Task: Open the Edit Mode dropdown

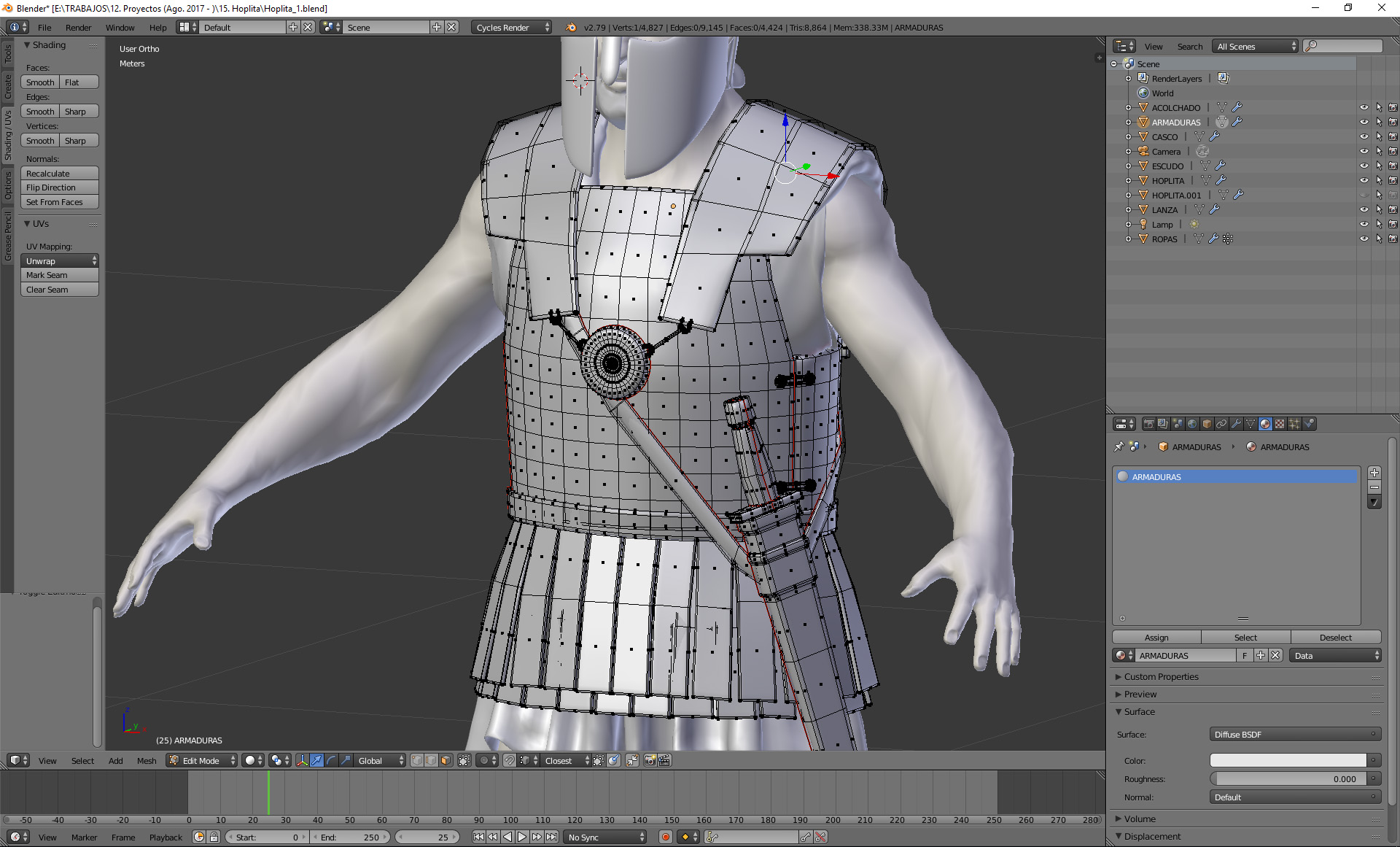Action: click(x=201, y=760)
